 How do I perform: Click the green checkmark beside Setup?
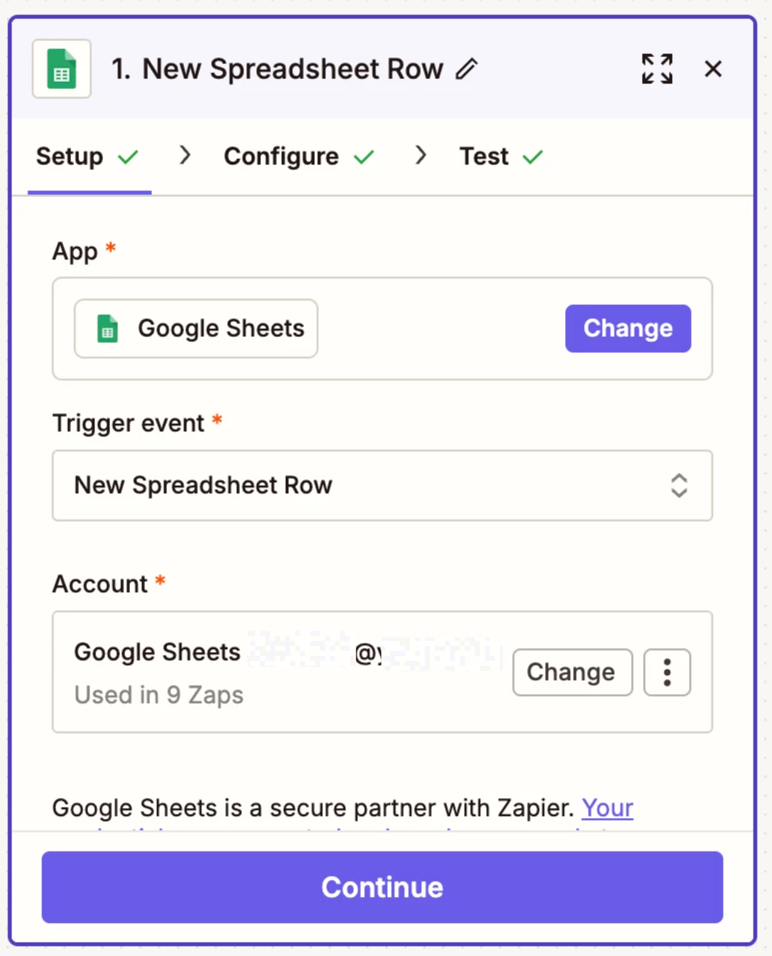click(128, 157)
